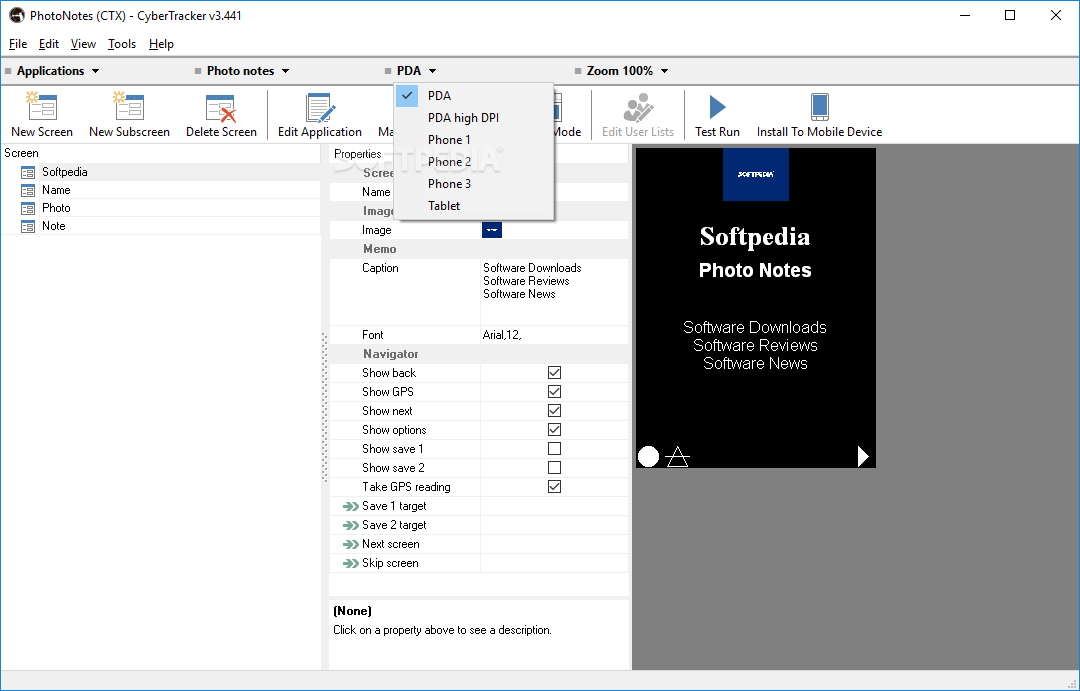
Task: Click the Skip screen value cell
Action: click(x=554, y=564)
